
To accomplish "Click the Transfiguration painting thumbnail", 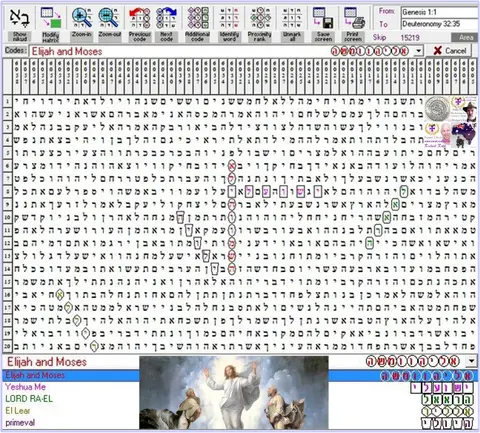I will pos(234,392).
